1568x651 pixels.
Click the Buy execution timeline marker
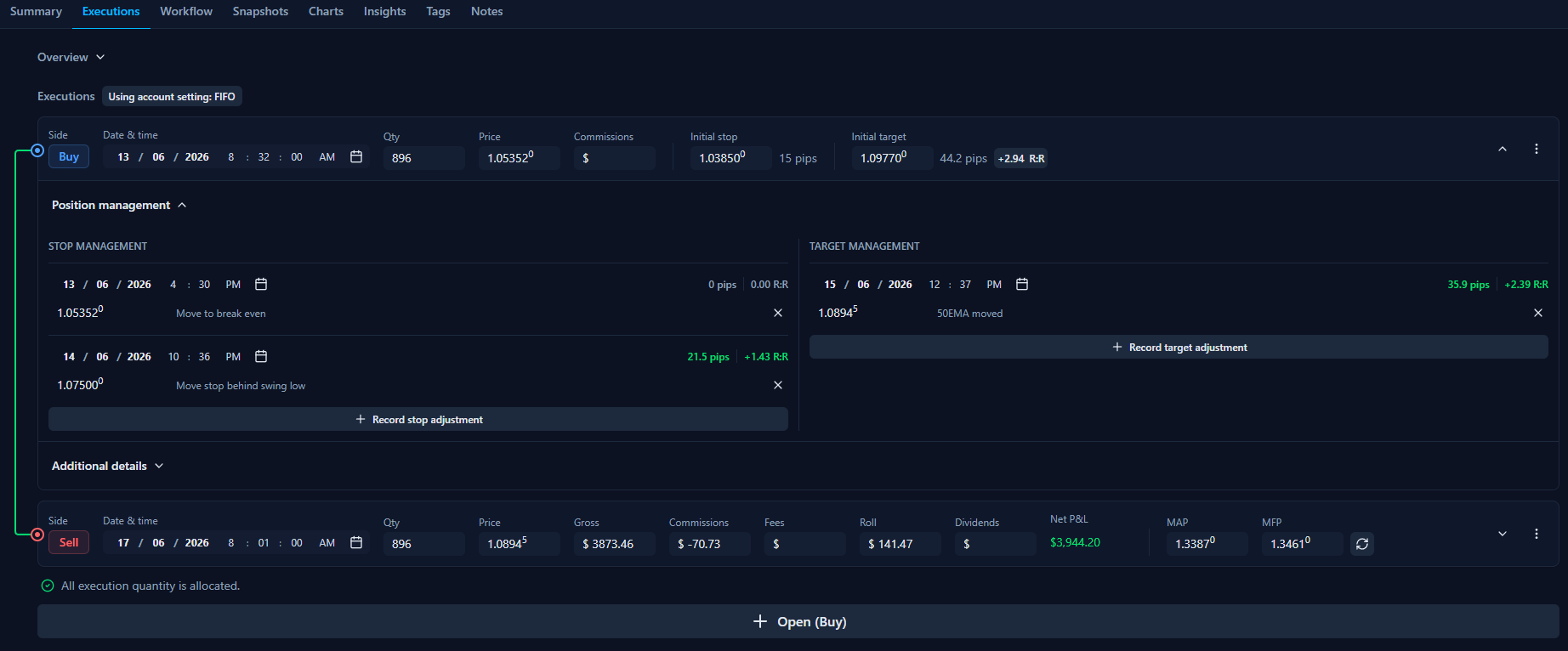click(x=37, y=150)
